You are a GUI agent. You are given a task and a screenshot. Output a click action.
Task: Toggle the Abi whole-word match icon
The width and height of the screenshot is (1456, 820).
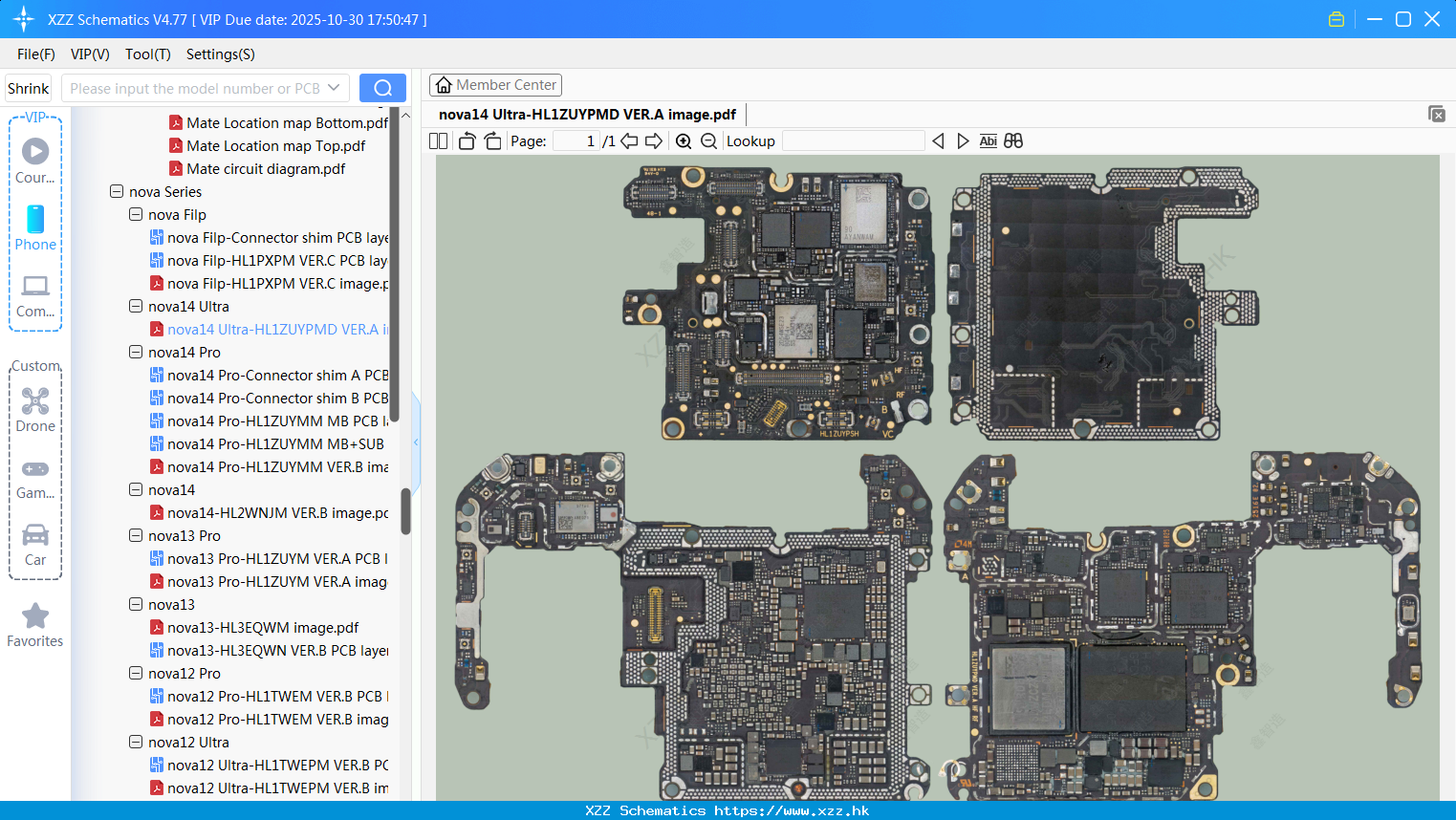[x=989, y=141]
